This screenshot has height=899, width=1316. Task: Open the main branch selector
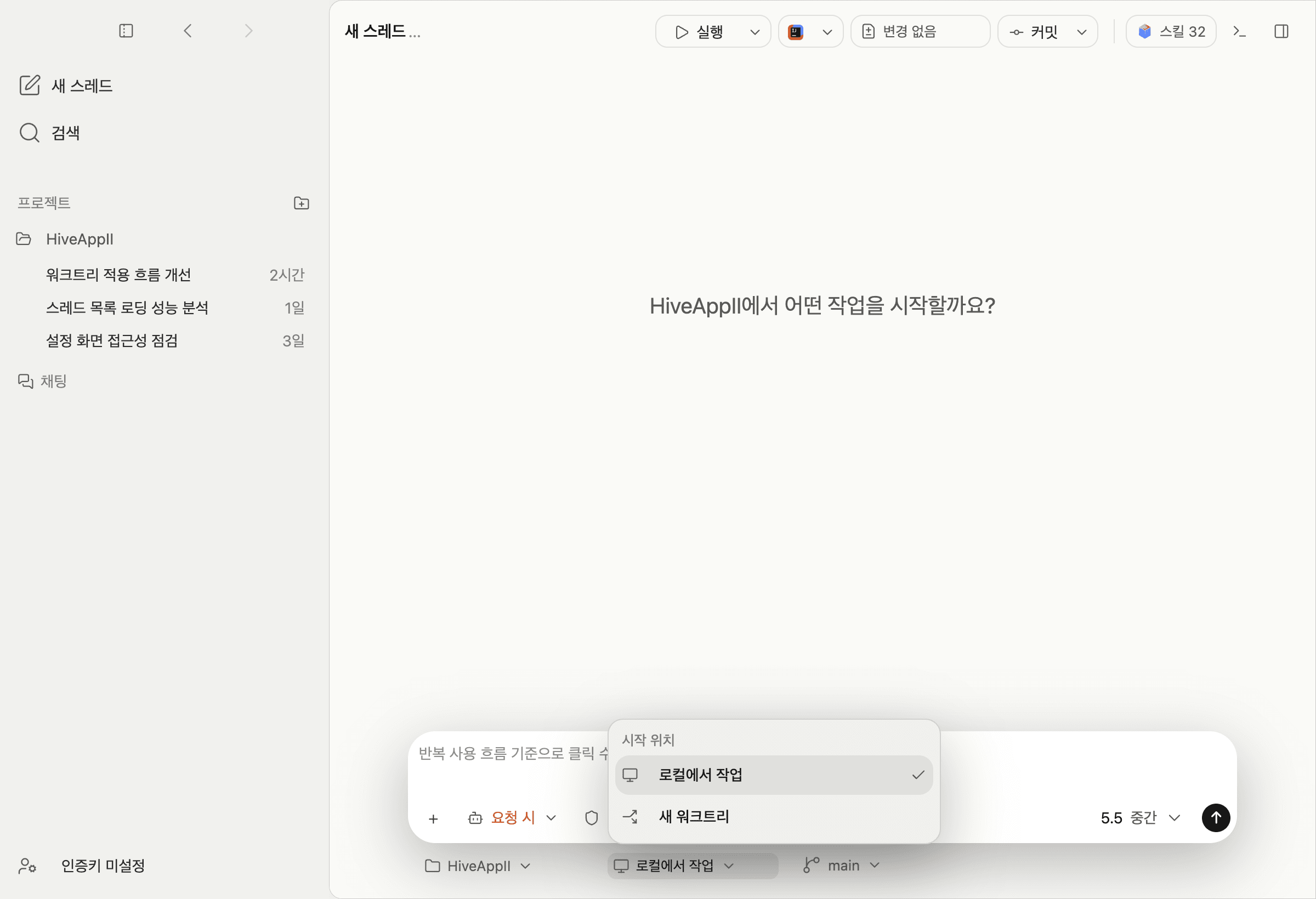click(x=842, y=866)
